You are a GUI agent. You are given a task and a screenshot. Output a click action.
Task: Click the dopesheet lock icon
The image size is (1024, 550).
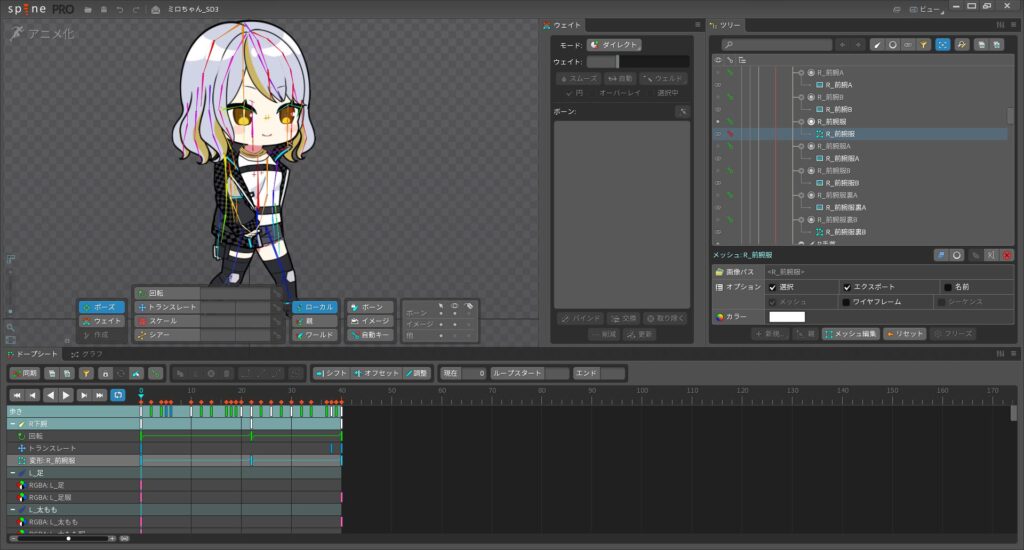click(105, 373)
